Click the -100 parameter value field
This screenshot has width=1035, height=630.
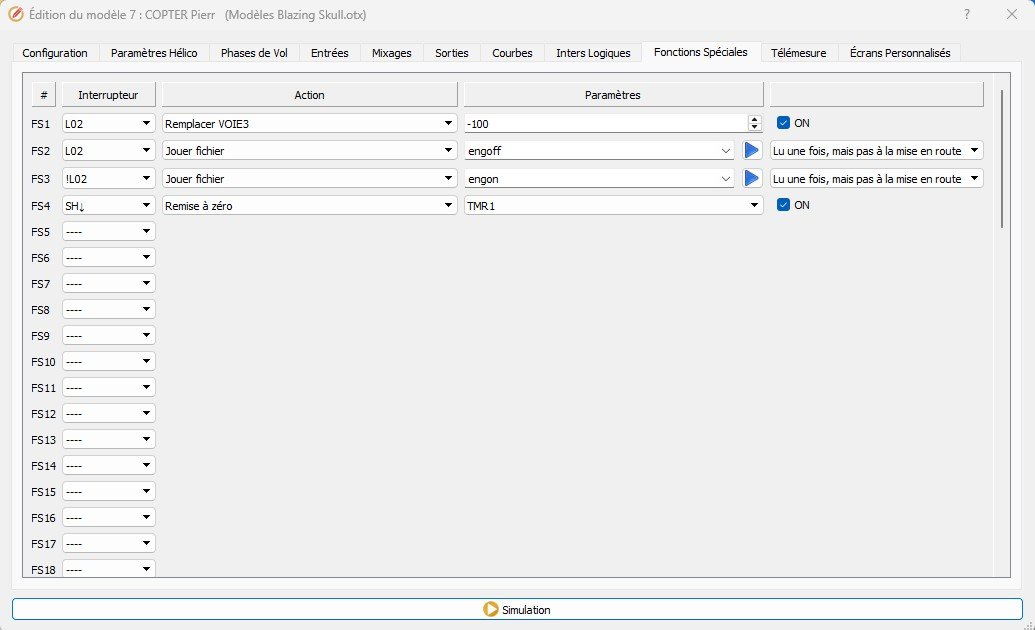point(604,123)
